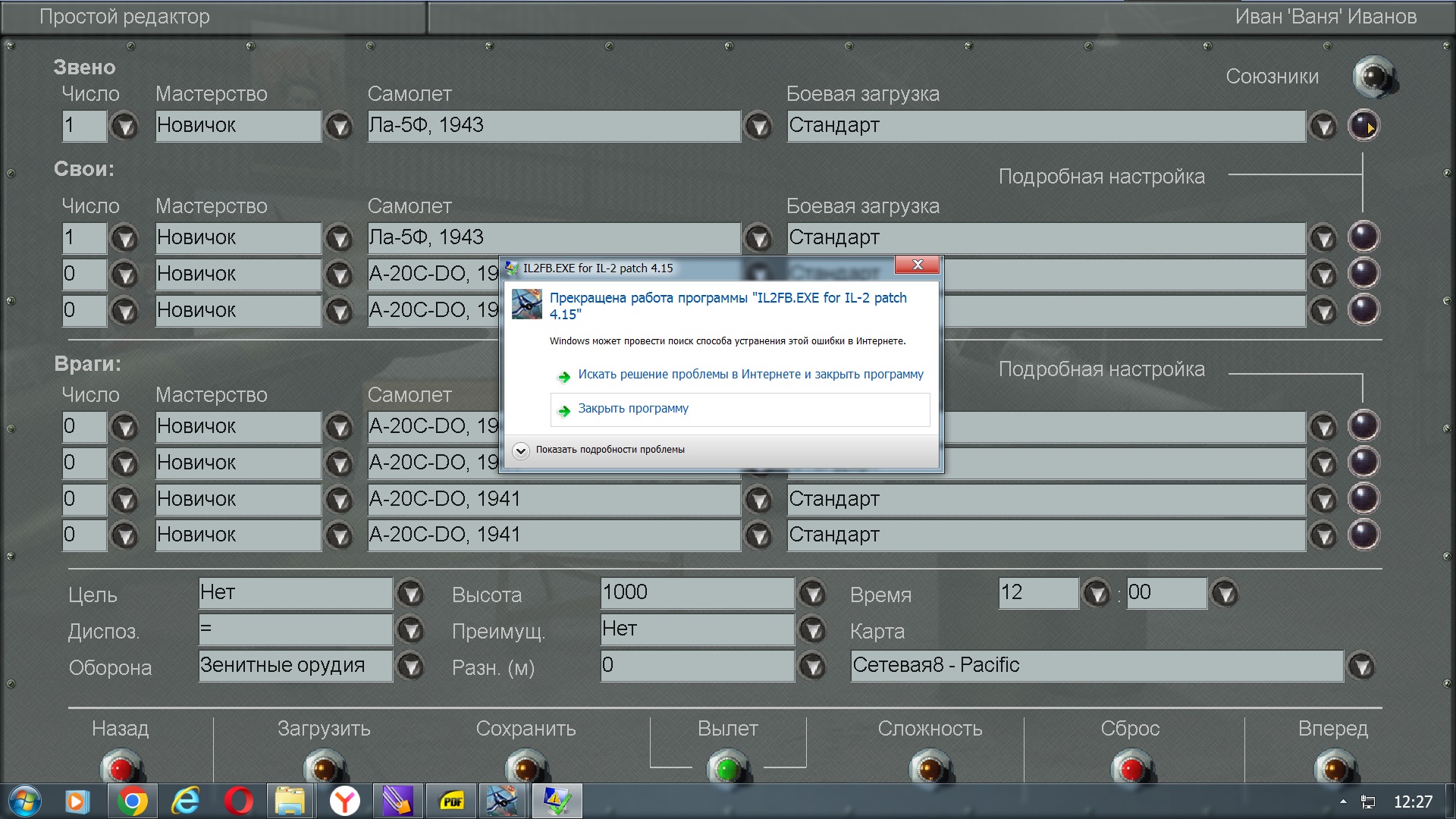
Task: Open the Звено Самолет aircraft dropdown
Action: coord(758,126)
